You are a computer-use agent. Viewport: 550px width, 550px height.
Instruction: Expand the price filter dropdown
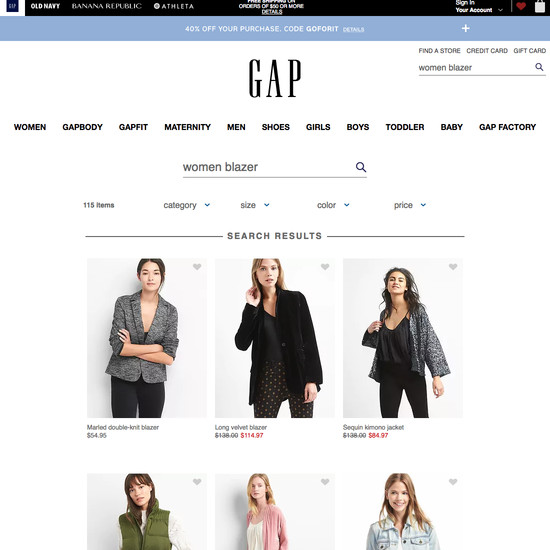410,205
